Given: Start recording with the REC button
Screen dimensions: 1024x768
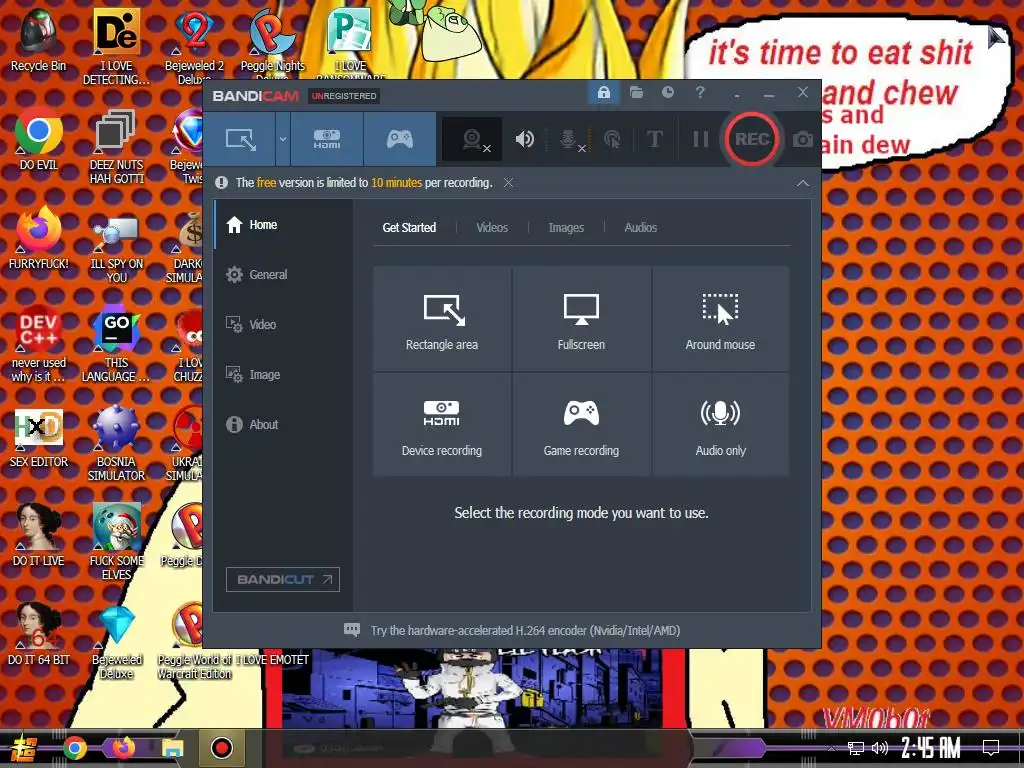Looking at the screenshot, I should 752,139.
